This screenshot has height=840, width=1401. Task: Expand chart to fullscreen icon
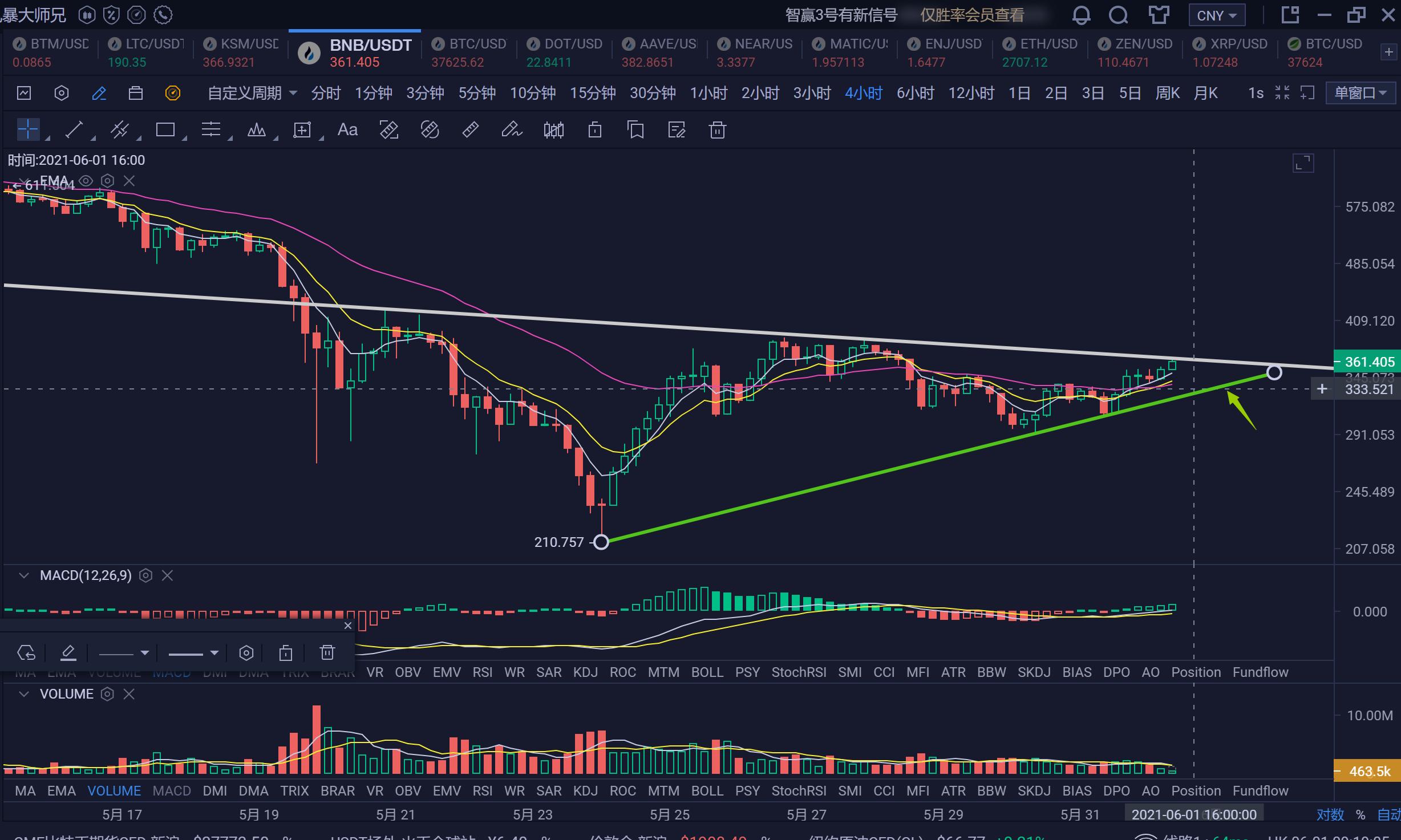click(x=1303, y=164)
